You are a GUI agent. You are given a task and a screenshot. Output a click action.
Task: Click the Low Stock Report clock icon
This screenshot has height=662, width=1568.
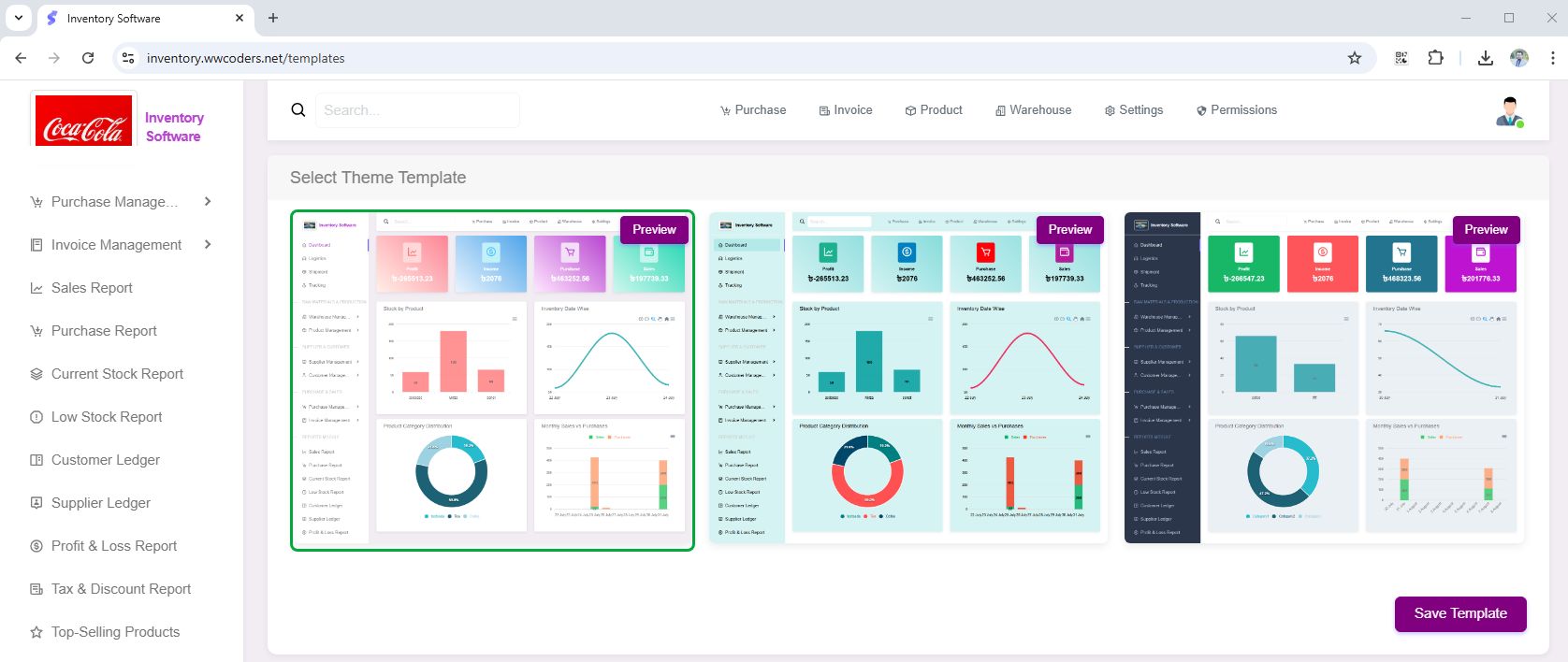[x=36, y=417]
